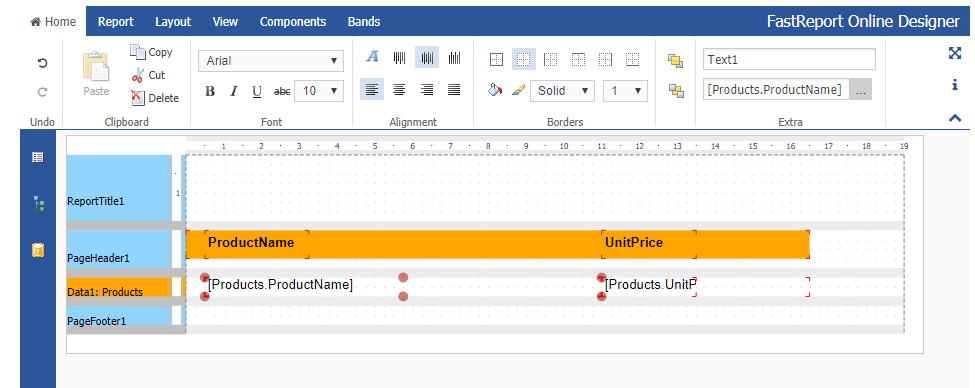
Task: Switch to the View tab
Action: [225, 22]
